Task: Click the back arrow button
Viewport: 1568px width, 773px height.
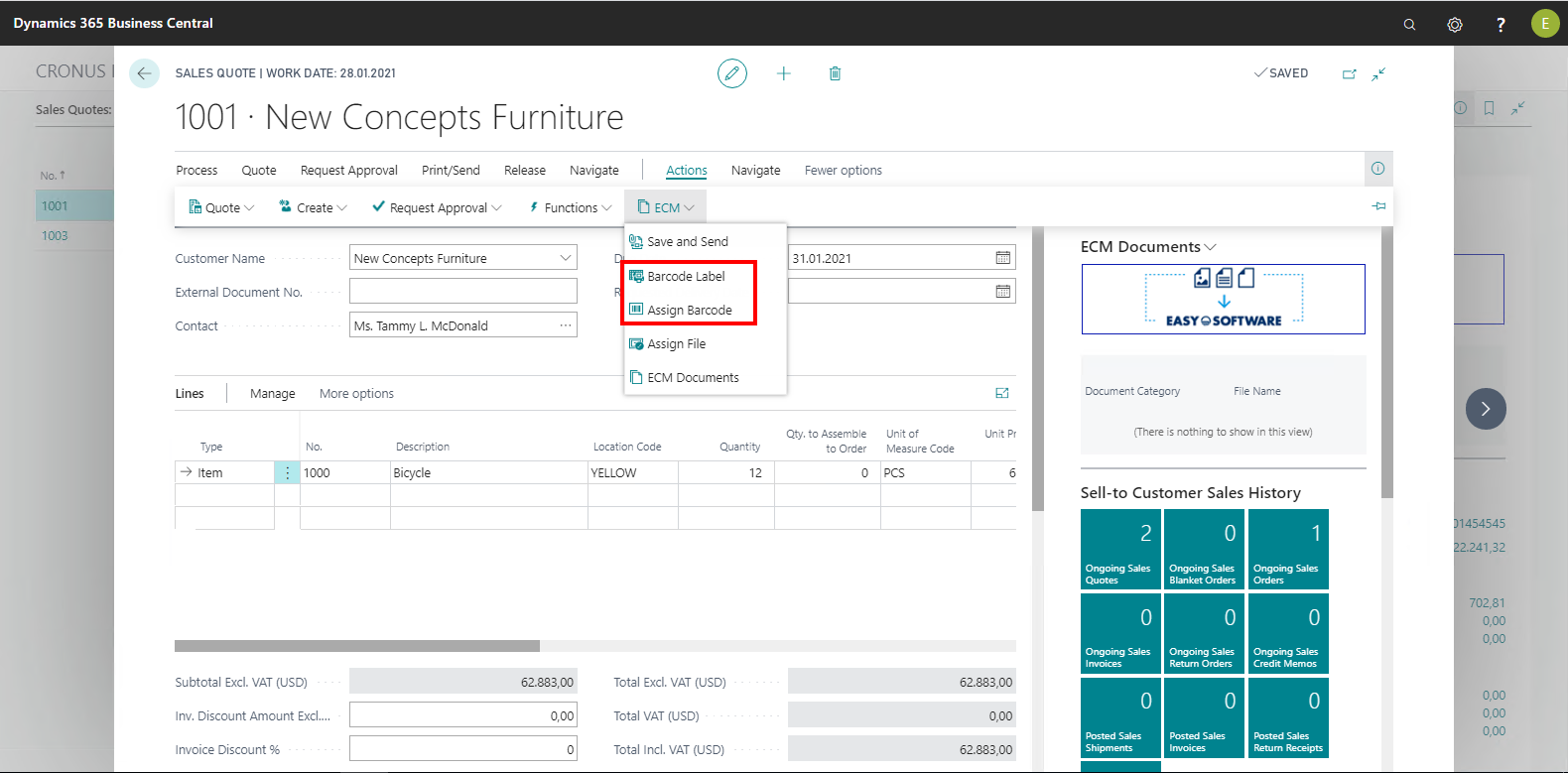Action: (x=144, y=73)
